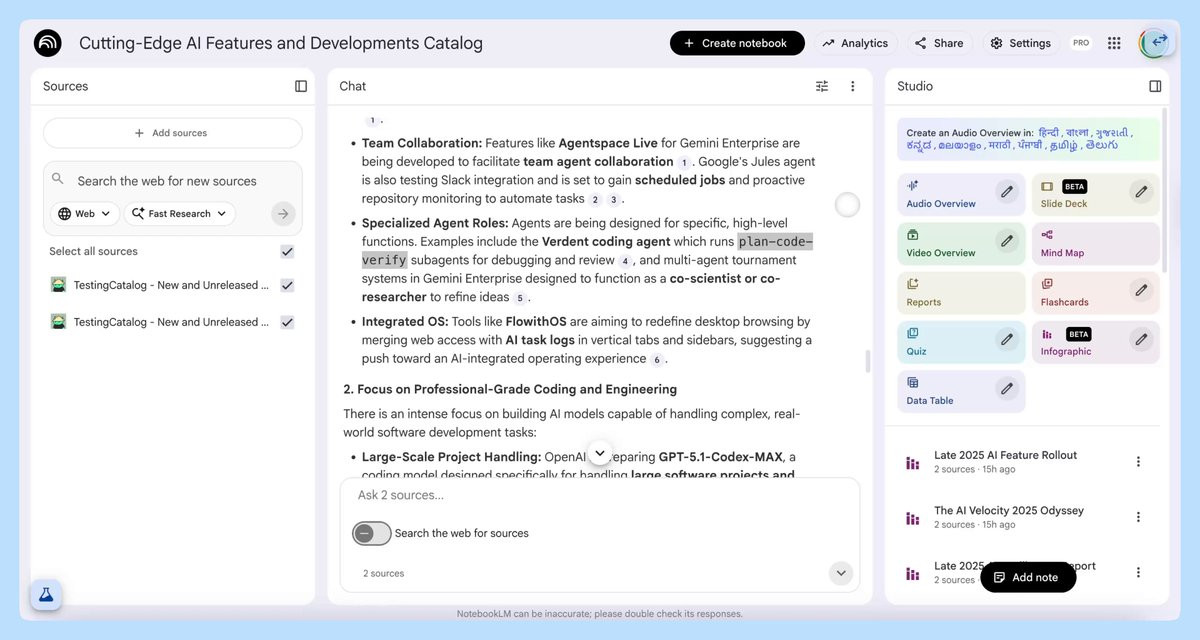Click the Audio Overview card
Viewport: 1200px width, 640px height.
click(x=961, y=194)
